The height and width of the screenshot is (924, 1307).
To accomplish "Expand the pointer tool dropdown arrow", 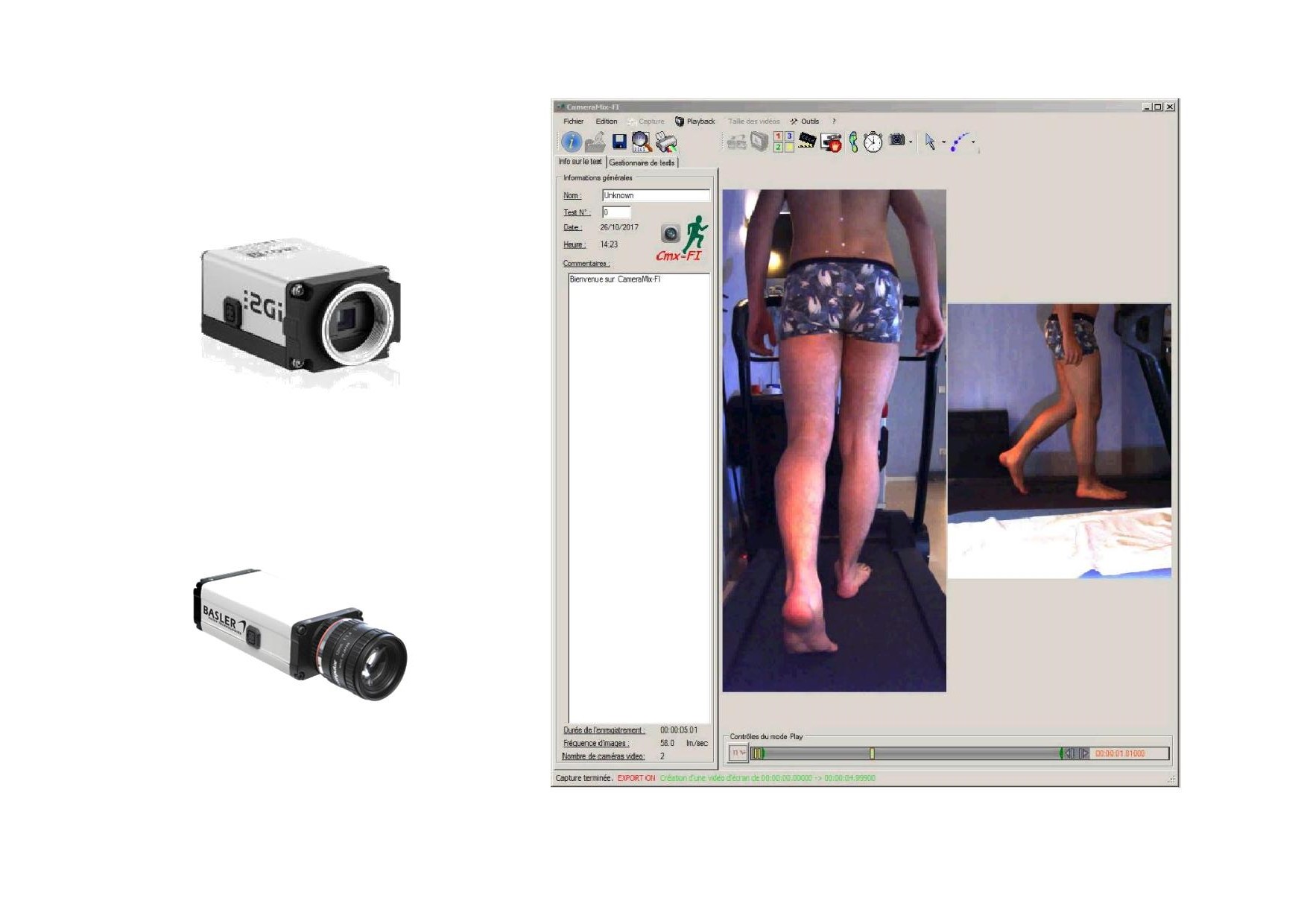I will coord(943,142).
